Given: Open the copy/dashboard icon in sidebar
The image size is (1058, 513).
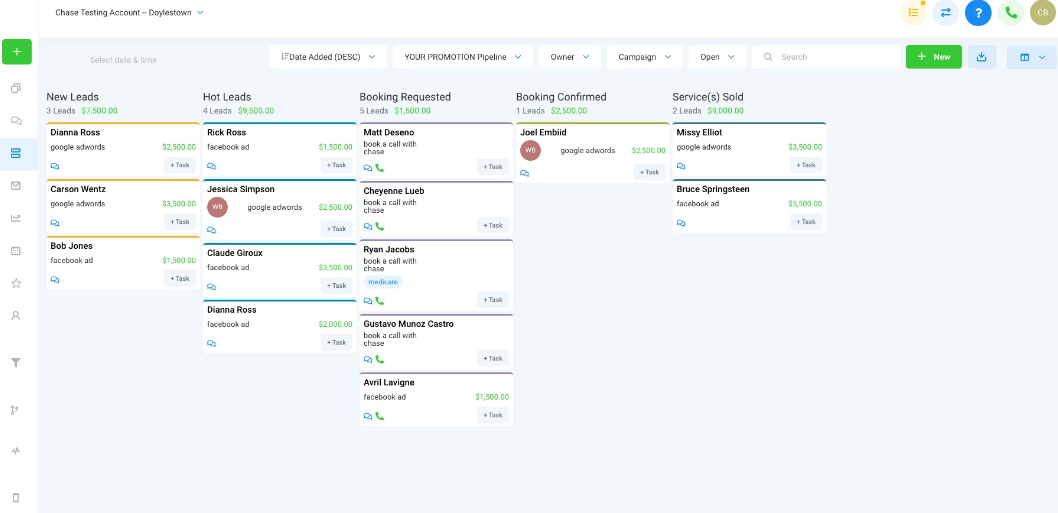Looking at the screenshot, I should pos(16,88).
